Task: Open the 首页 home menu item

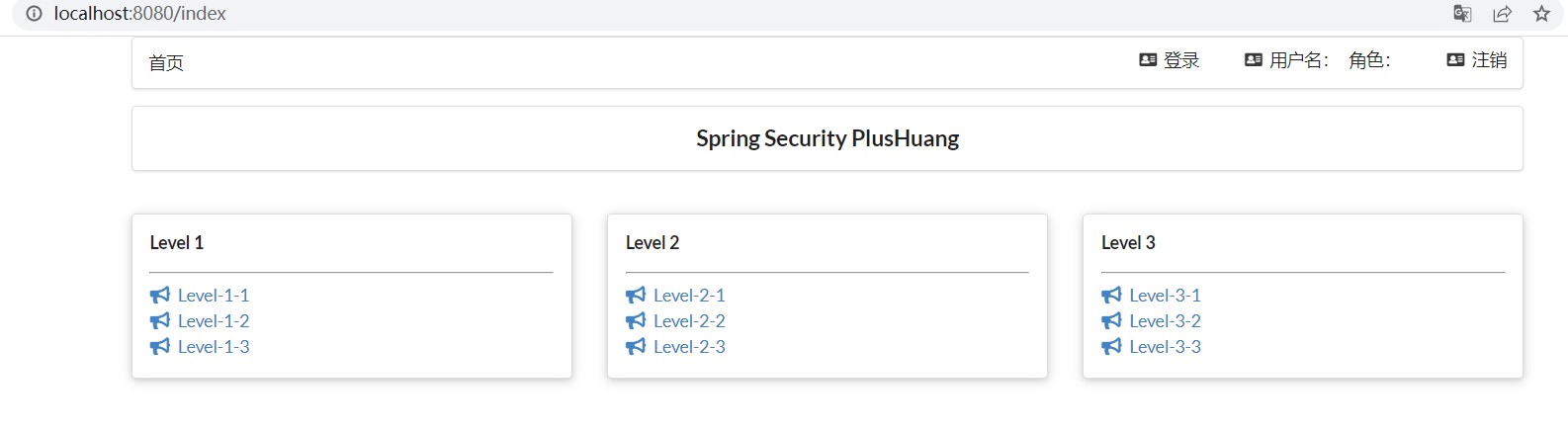Action: [x=166, y=63]
